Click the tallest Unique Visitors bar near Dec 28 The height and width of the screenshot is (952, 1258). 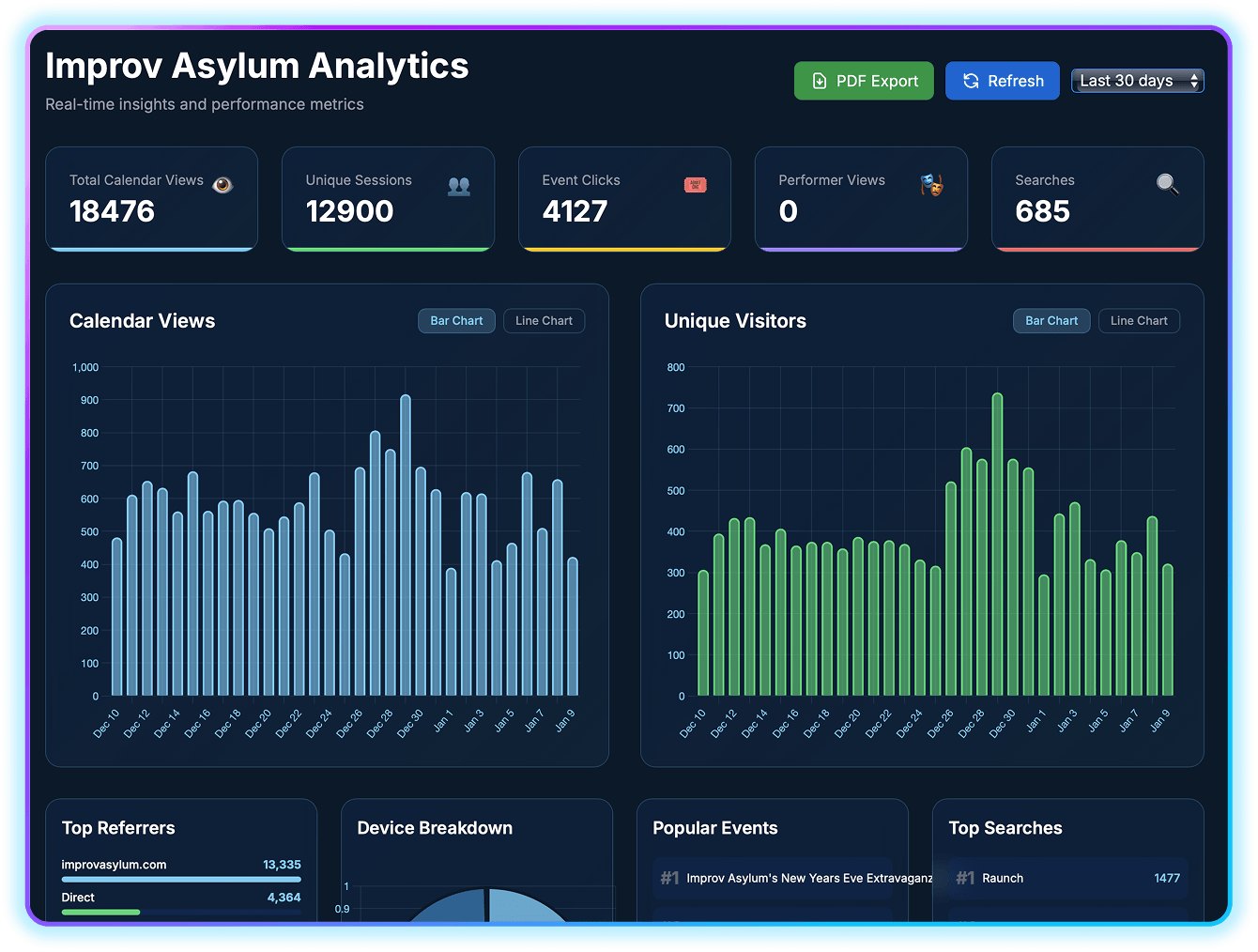tap(997, 545)
